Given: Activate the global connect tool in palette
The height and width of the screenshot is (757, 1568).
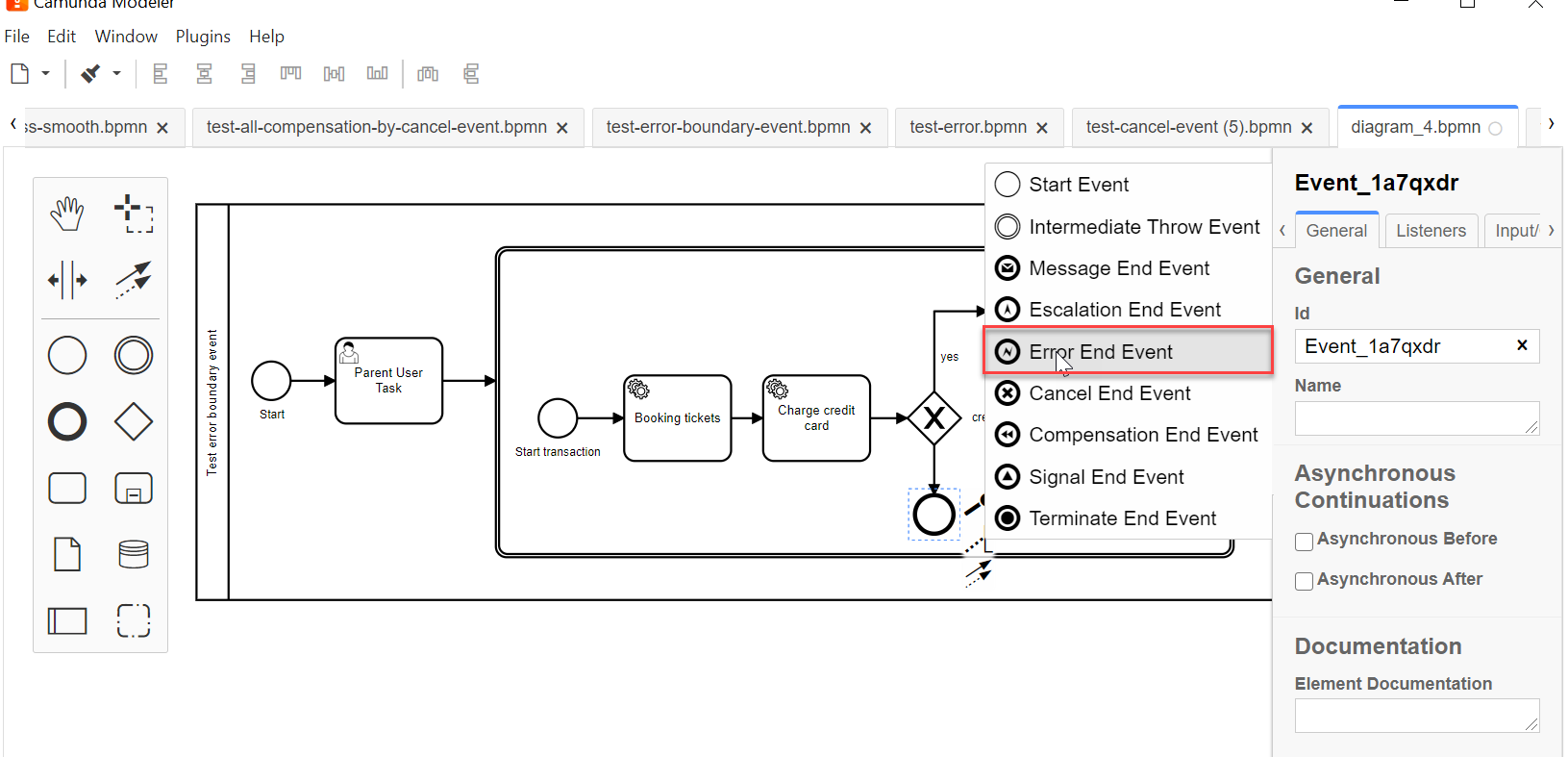Looking at the screenshot, I should pos(134,280).
